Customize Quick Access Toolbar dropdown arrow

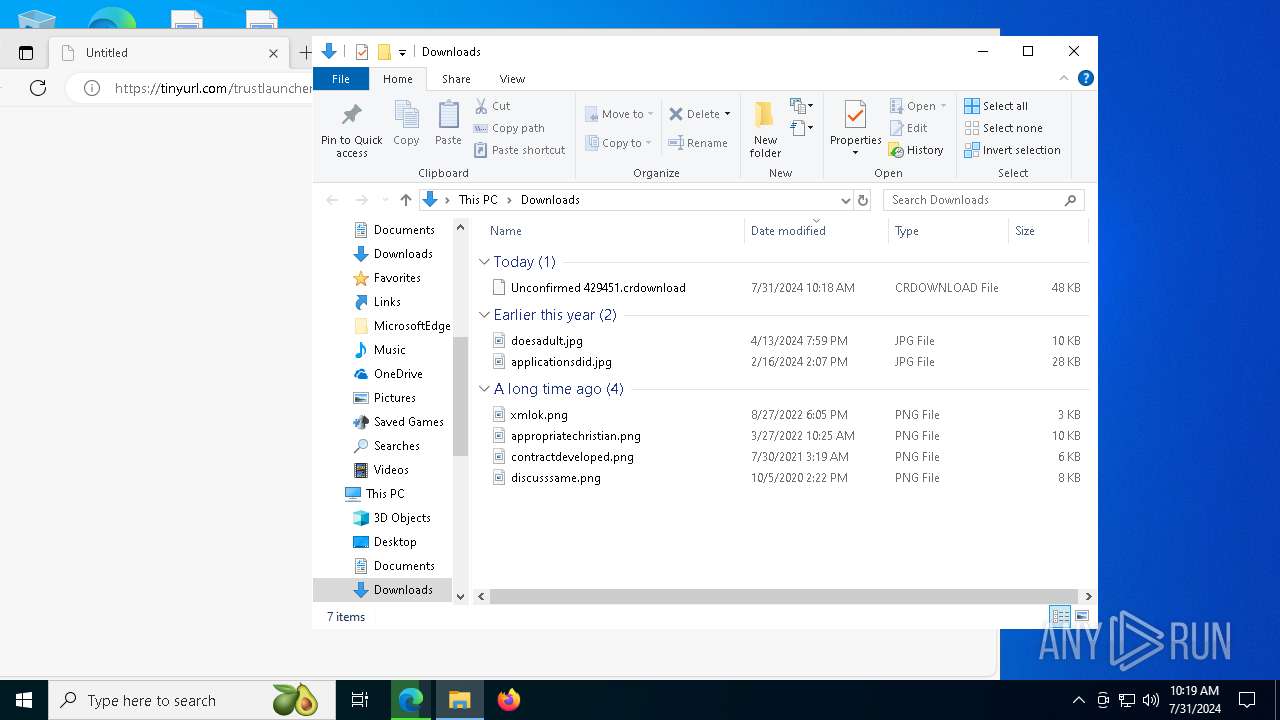click(402, 52)
